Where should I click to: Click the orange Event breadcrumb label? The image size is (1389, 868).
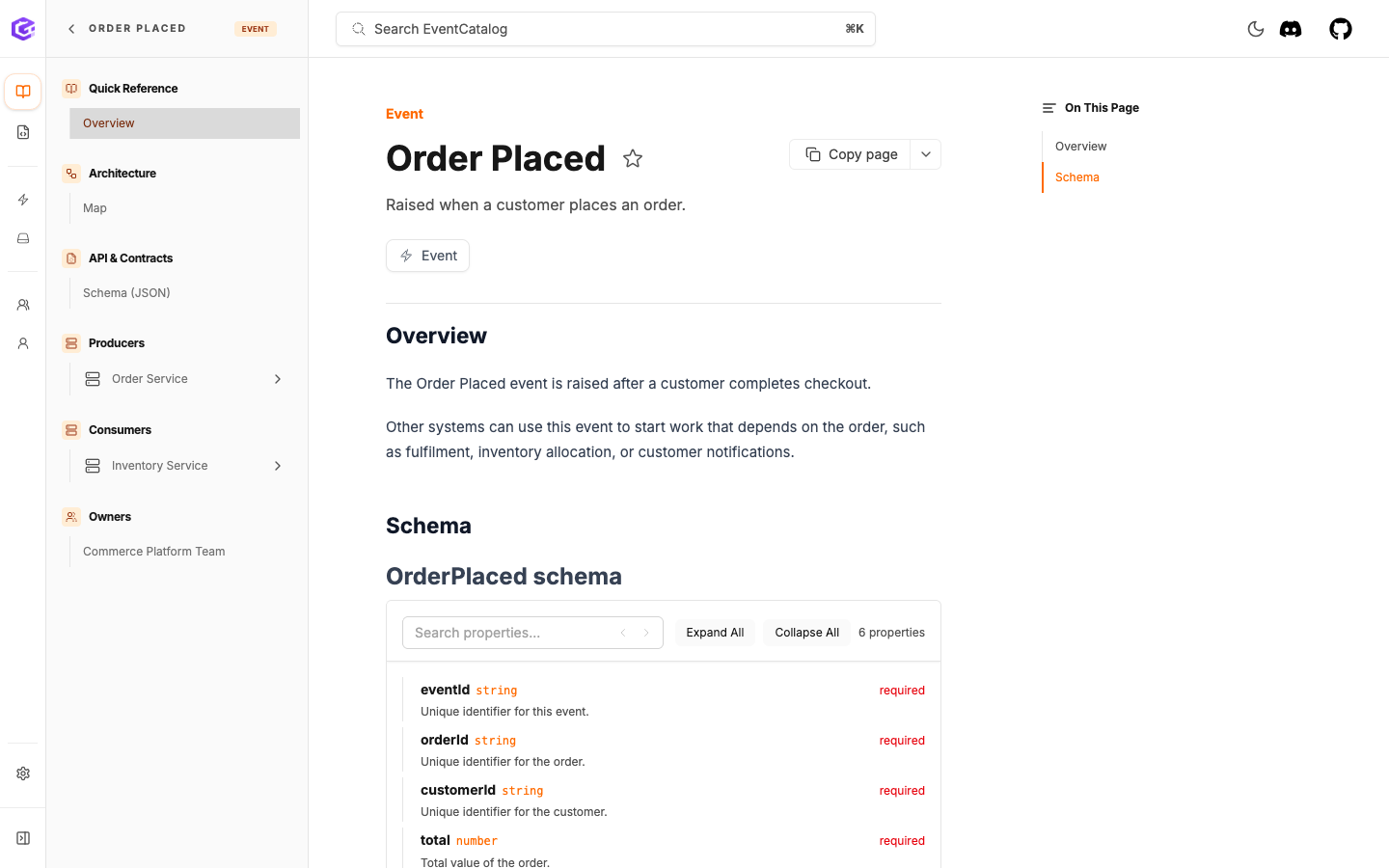(404, 114)
